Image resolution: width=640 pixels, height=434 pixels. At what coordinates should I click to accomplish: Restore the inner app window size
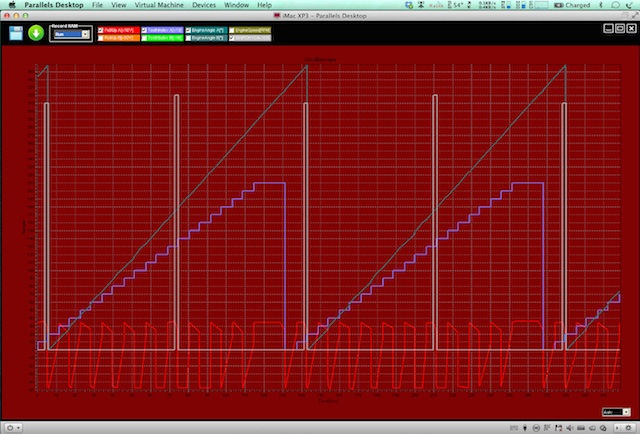[x=619, y=29]
